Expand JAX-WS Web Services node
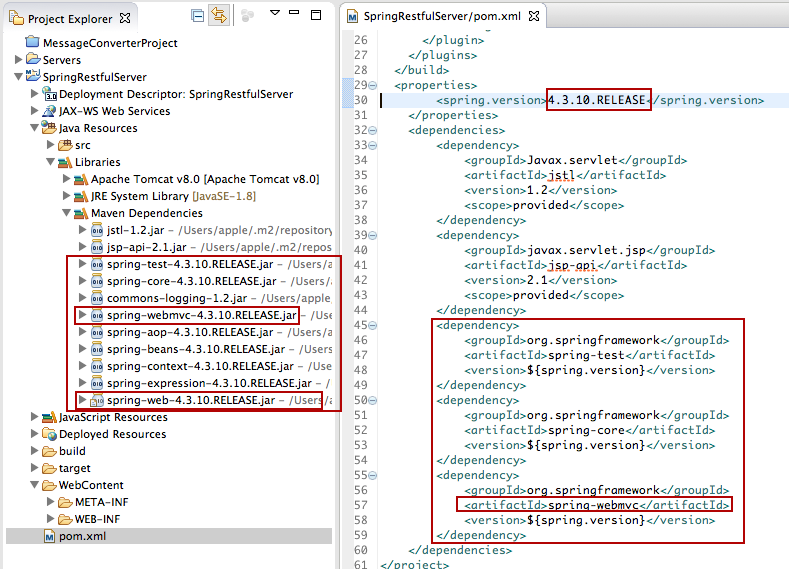789x569 pixels. point(35,111)
